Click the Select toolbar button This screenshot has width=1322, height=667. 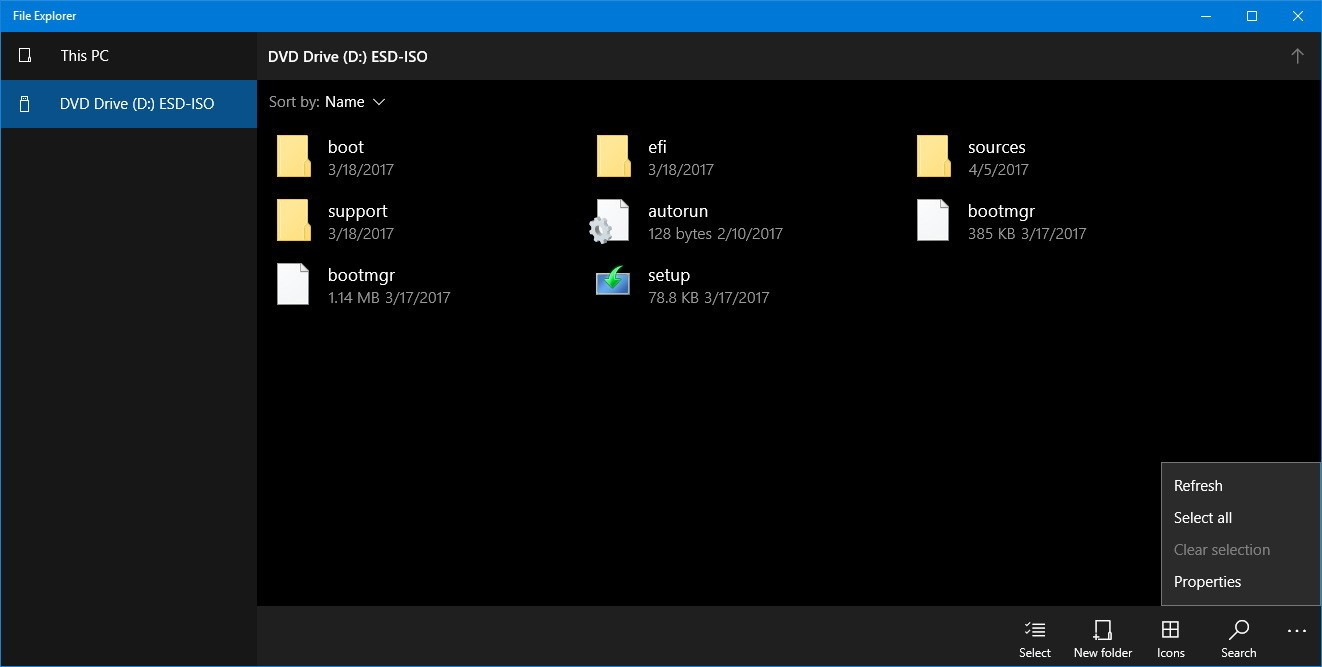tap(1035, 638)
